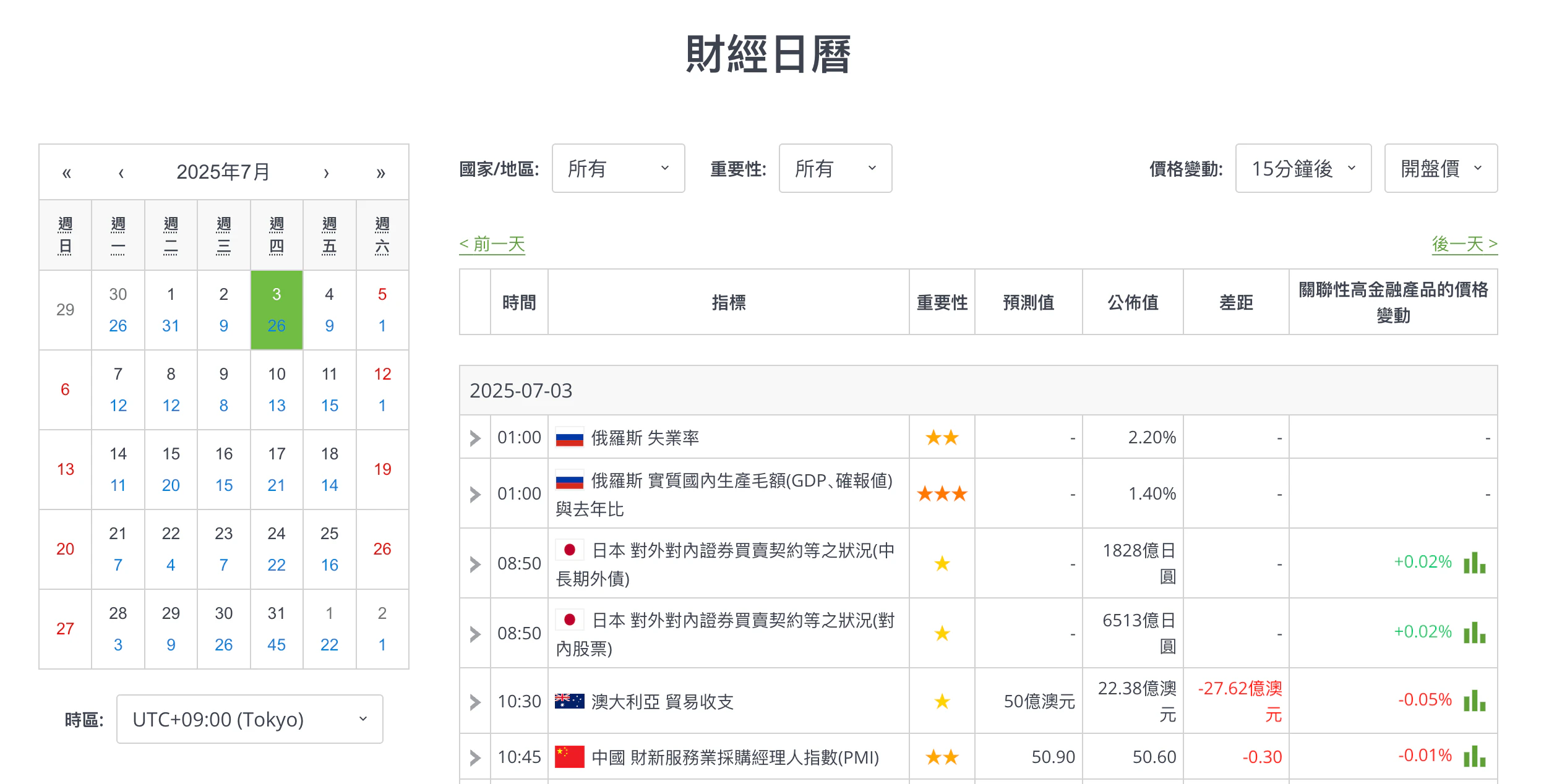This screenshot has height=784, width=1549.
Task: Click chart icon for Japan long-term foreign bonds row
Action: [x=1474, y=563]
